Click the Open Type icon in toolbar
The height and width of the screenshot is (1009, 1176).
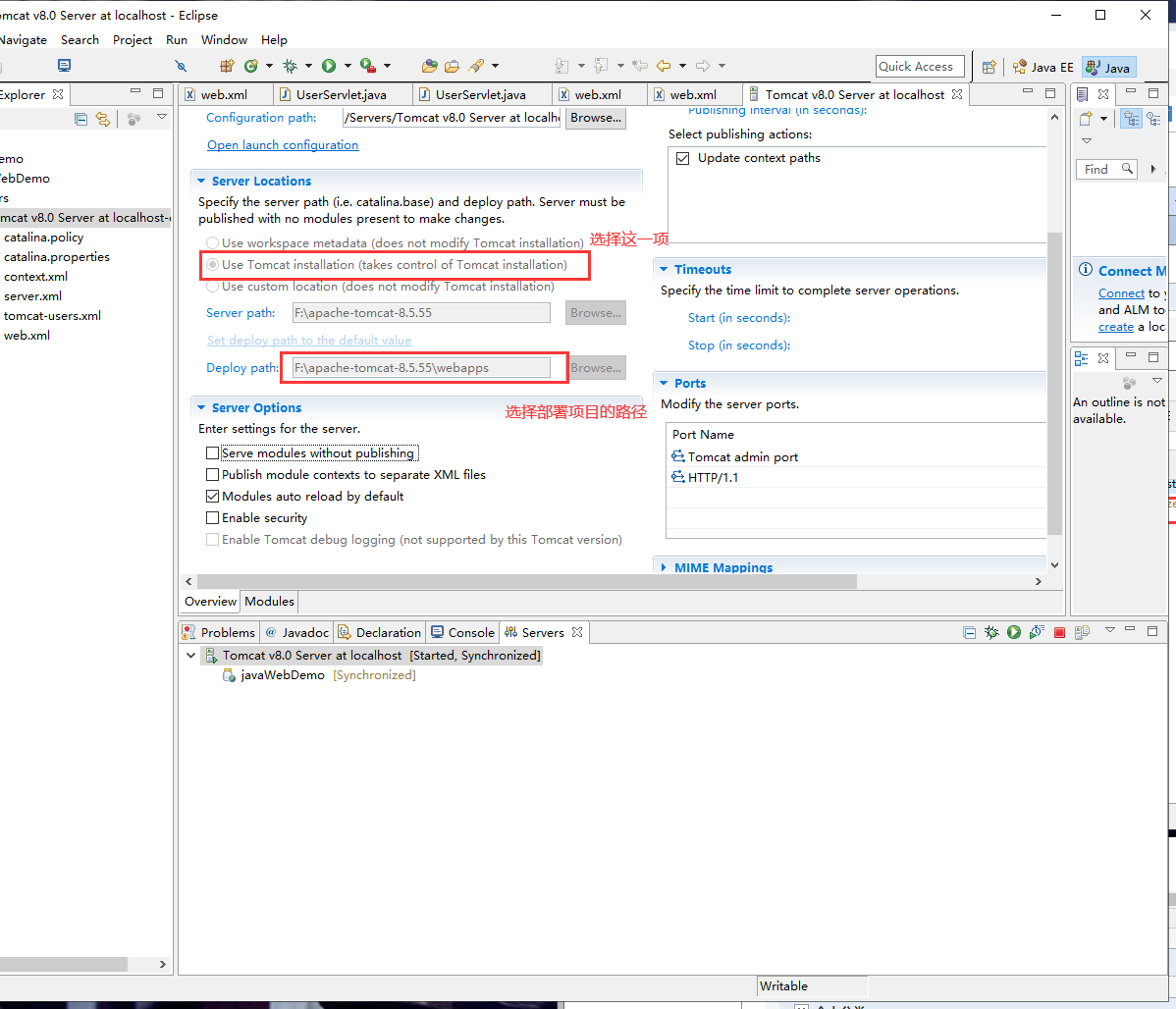tap(429, 66)
